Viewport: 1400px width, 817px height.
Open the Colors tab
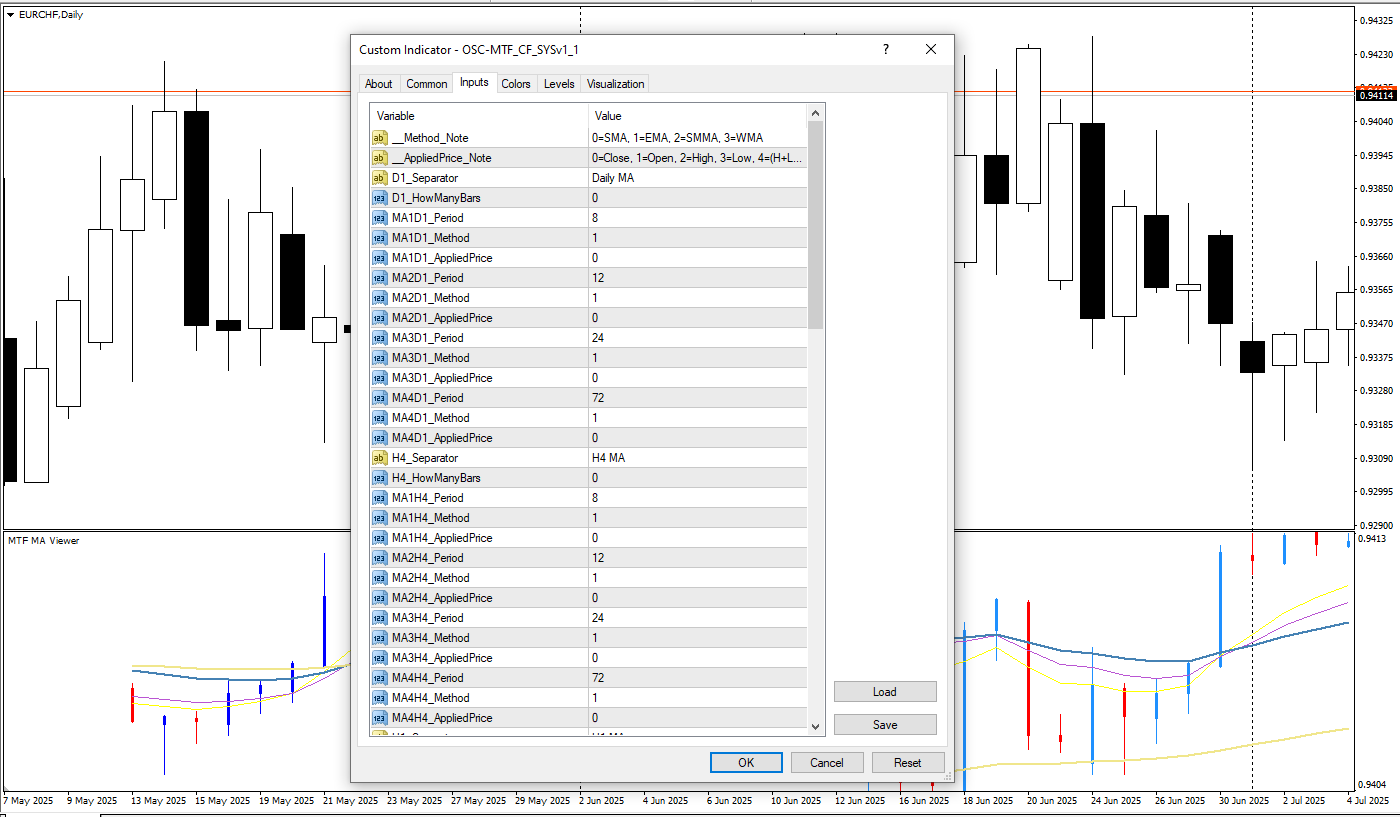(x=516, y=84)
